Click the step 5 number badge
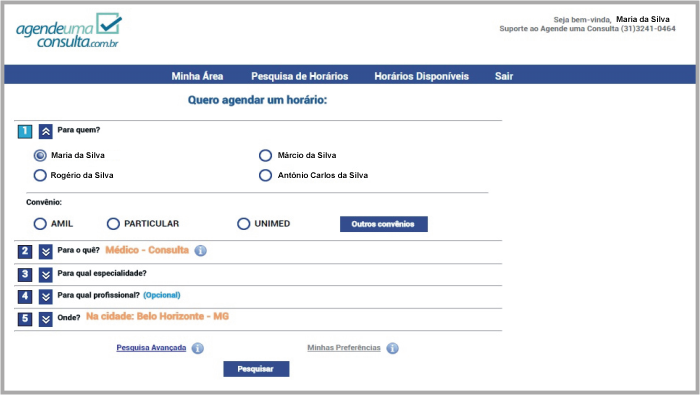The image size is (700, 395). [x=25, y=319]
